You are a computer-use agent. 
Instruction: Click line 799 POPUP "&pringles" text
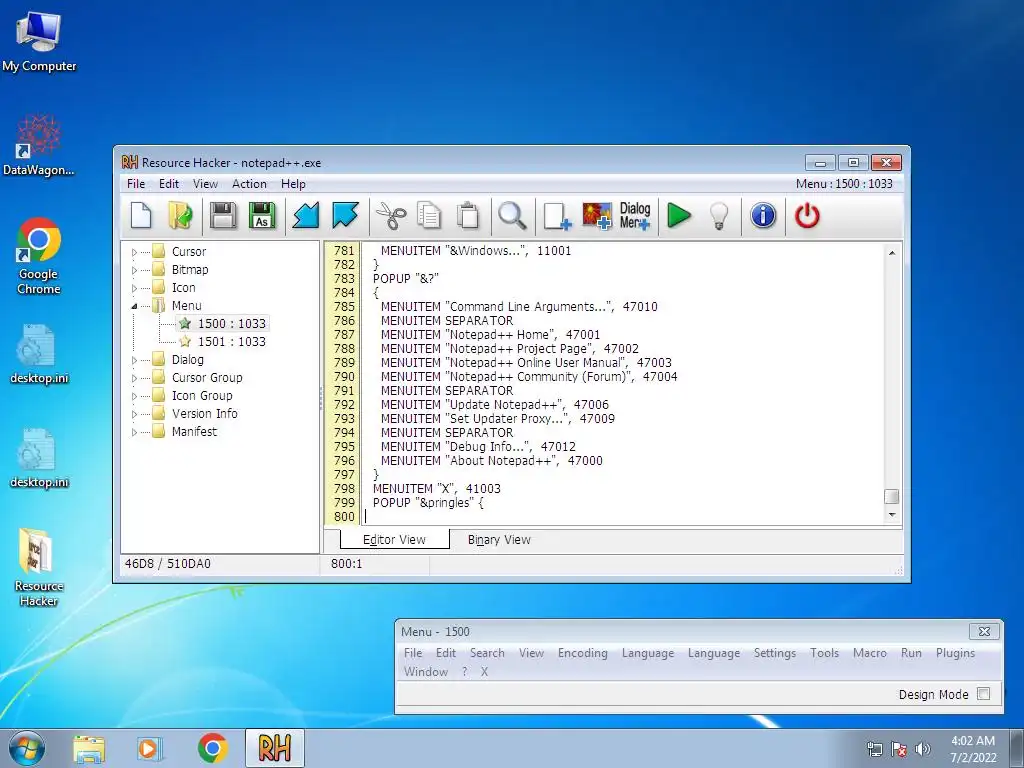click(428, 502)
